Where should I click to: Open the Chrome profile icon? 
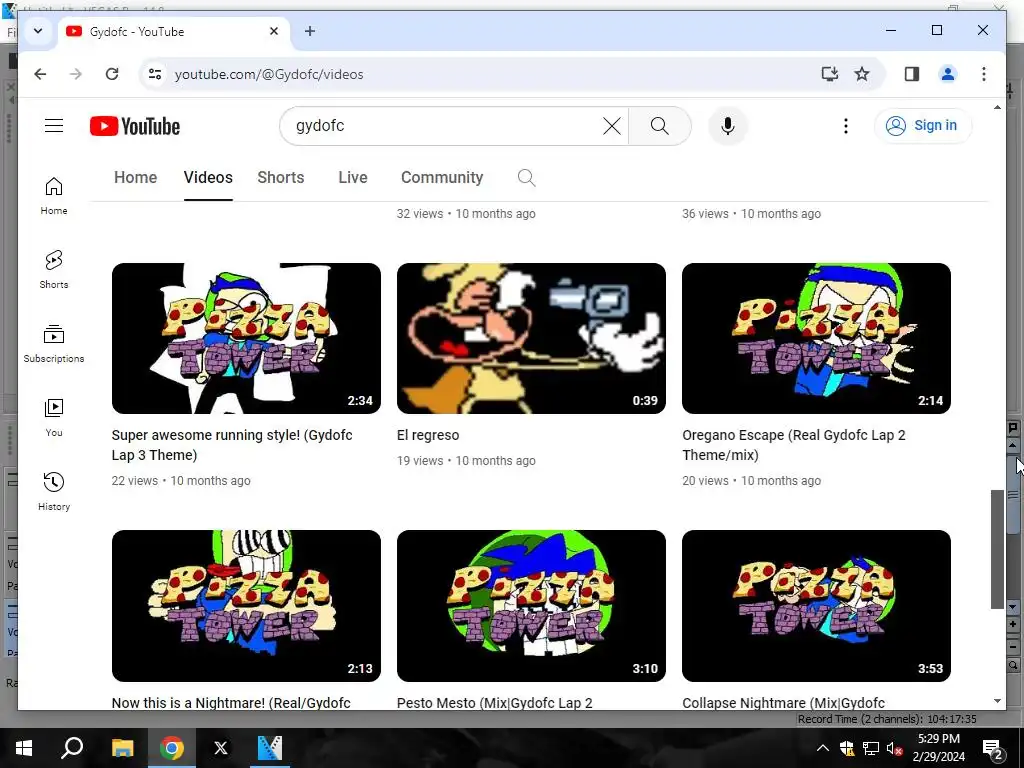coord(948,74)
